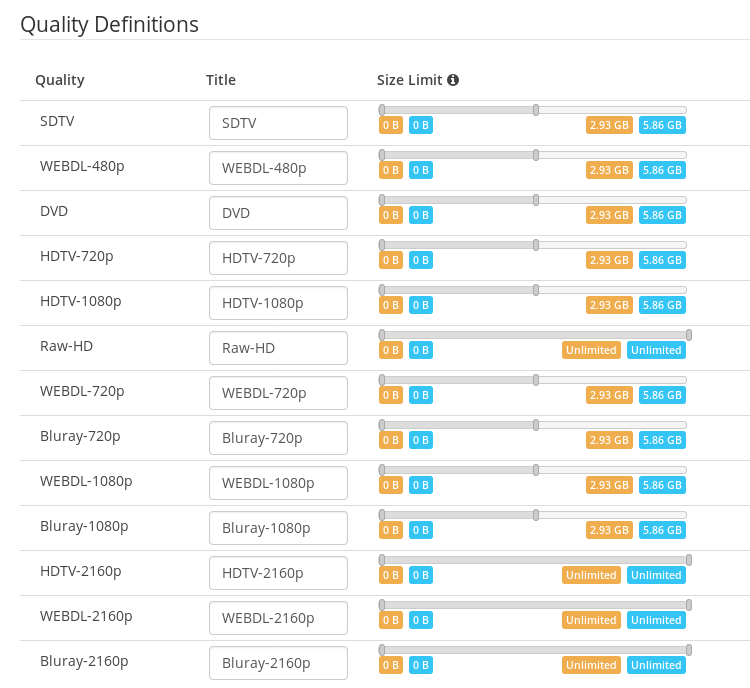
Task: Edit the HDTV-2160p title field
Action: [278, 573]
